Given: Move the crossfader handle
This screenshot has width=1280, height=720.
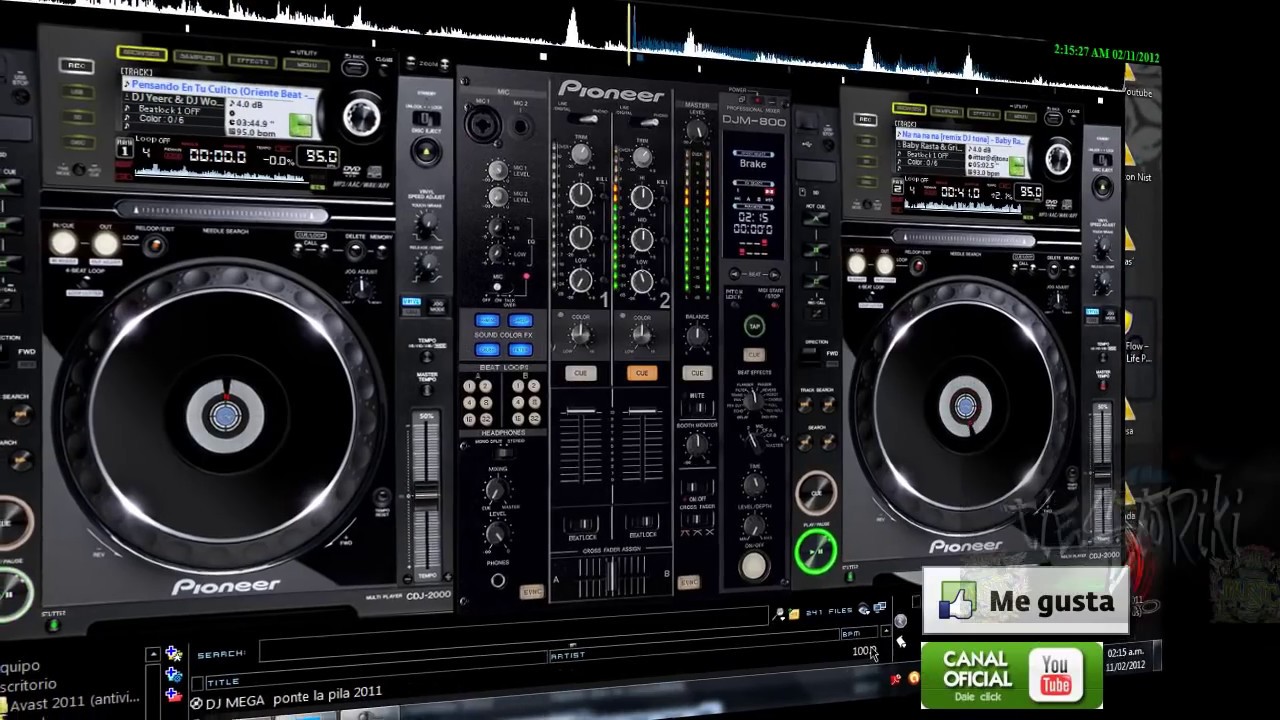Looking at the screenshot, I should [612, 577].
